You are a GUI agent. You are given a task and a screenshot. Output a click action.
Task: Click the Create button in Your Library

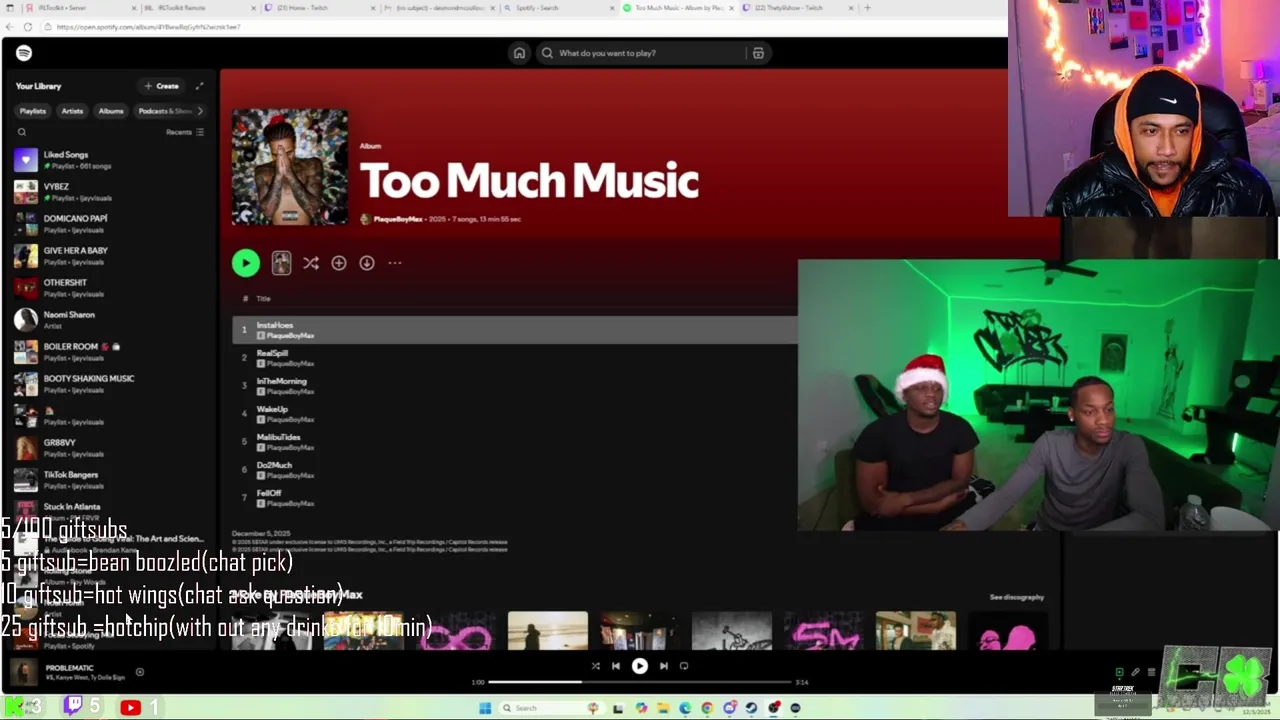(x=161, y=86)
